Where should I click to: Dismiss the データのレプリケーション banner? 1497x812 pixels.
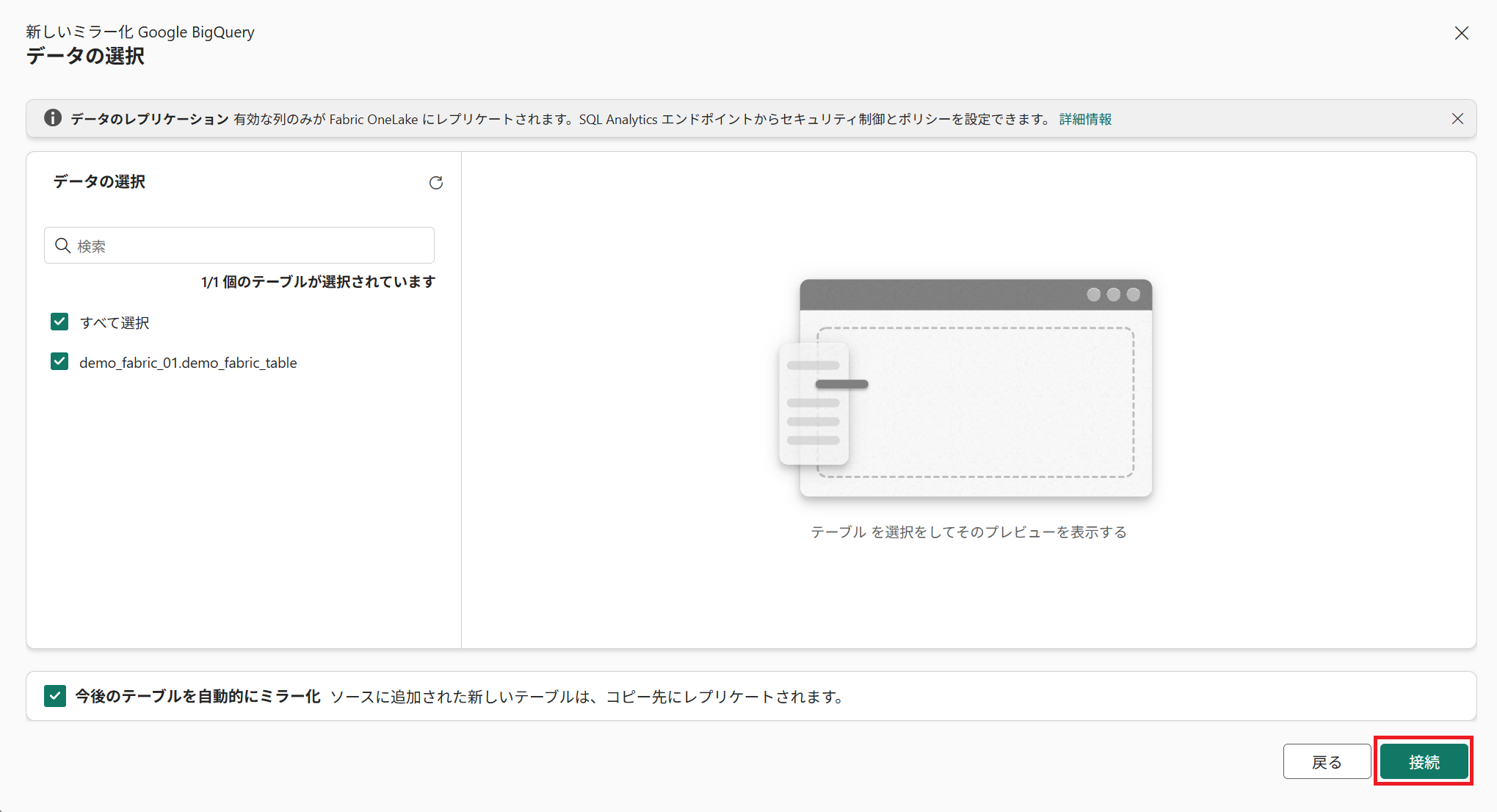tap(1457, 119)
